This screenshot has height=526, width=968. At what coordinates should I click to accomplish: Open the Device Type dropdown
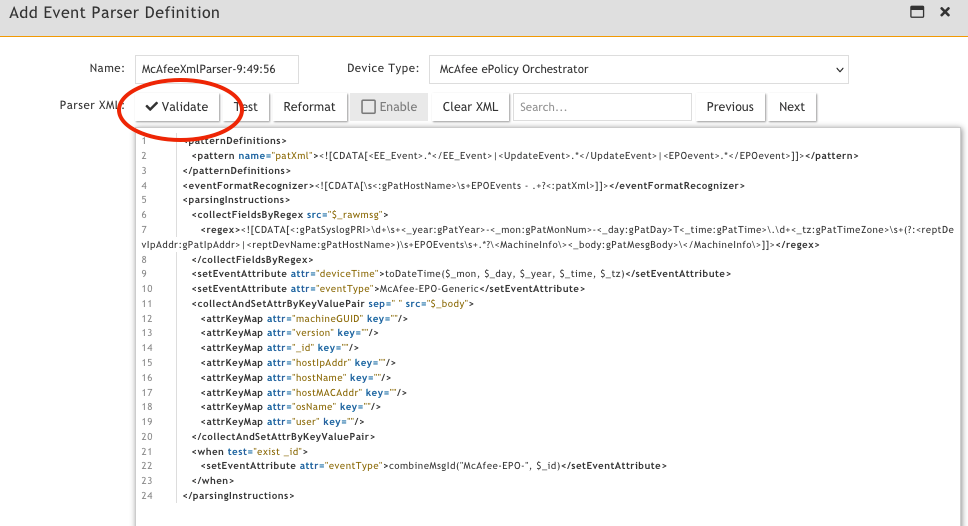point(639,69)
